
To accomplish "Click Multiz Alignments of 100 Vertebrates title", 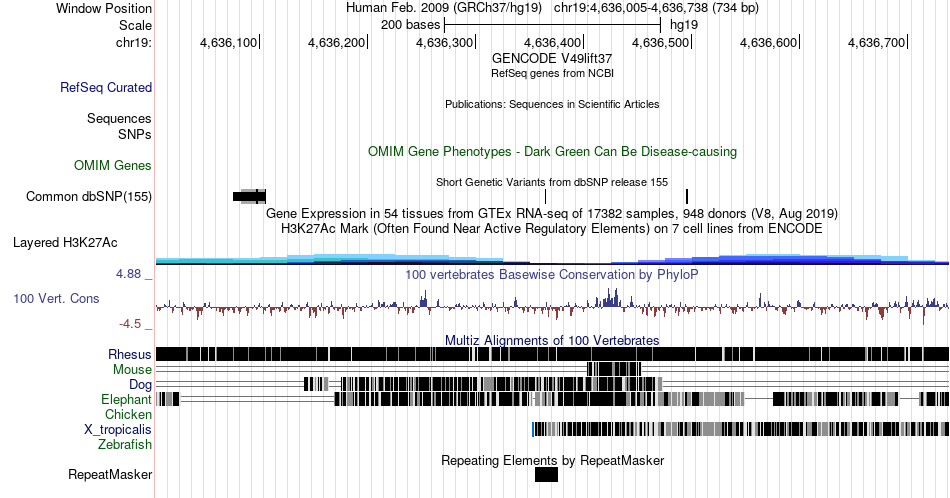I will point(552,340).
